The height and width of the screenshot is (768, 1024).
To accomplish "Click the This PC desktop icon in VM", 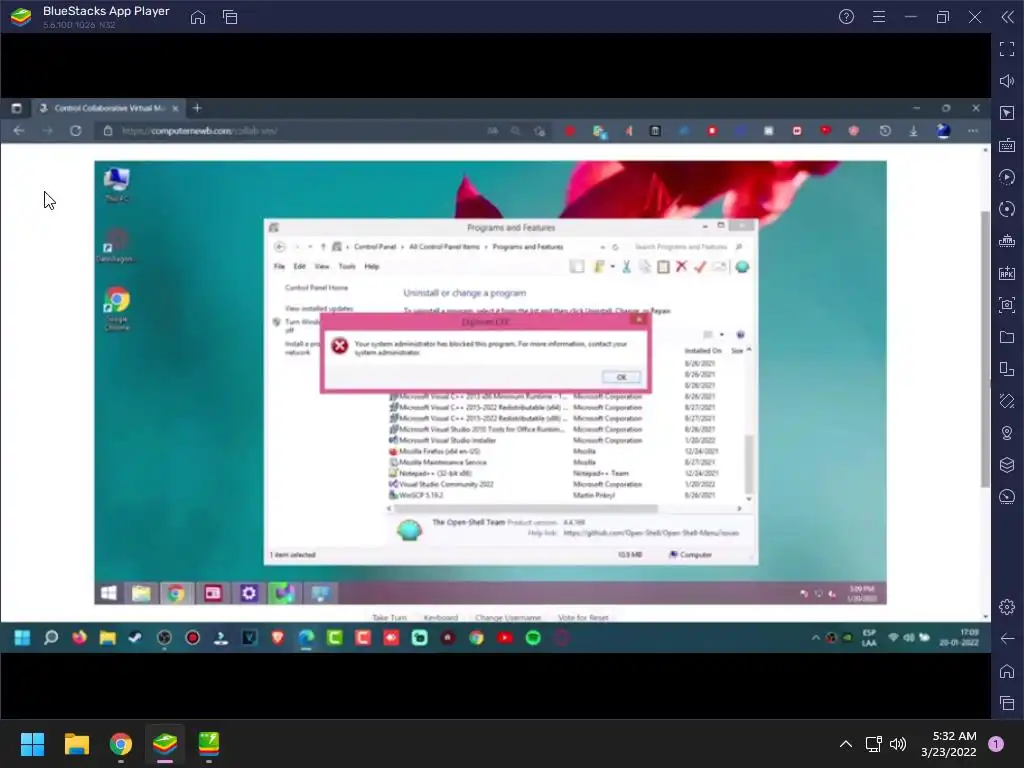I will click(x=117, y=185).
